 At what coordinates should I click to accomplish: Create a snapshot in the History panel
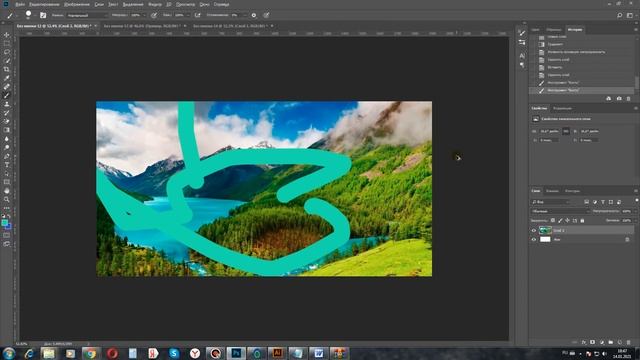619,98
